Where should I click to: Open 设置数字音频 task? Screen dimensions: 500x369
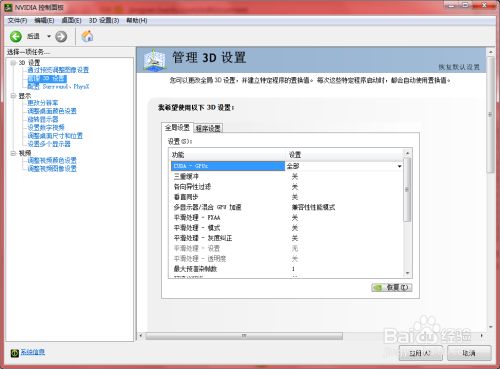(46, 127)
